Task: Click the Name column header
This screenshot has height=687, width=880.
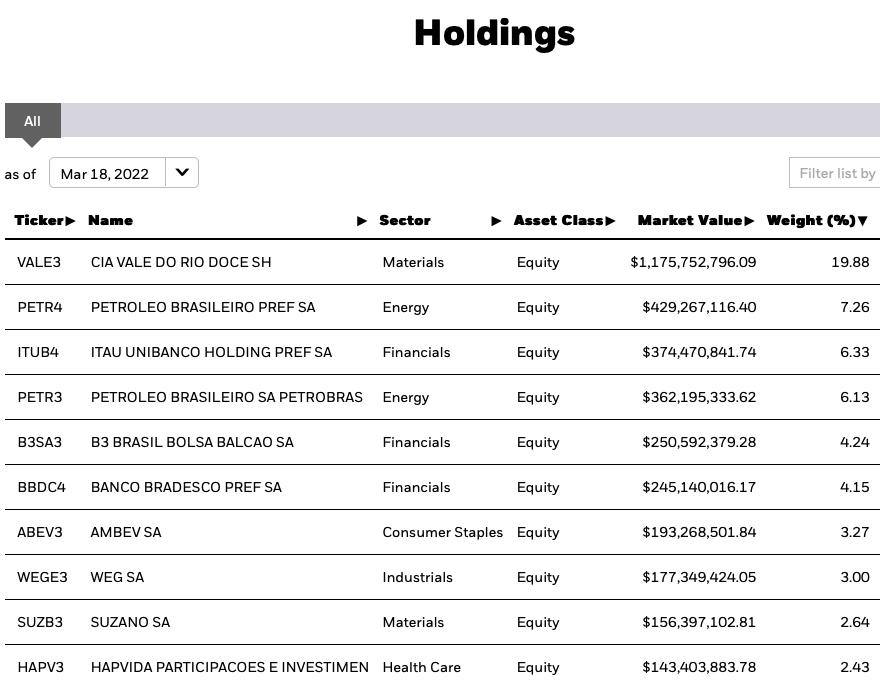Action: [111, 221]
